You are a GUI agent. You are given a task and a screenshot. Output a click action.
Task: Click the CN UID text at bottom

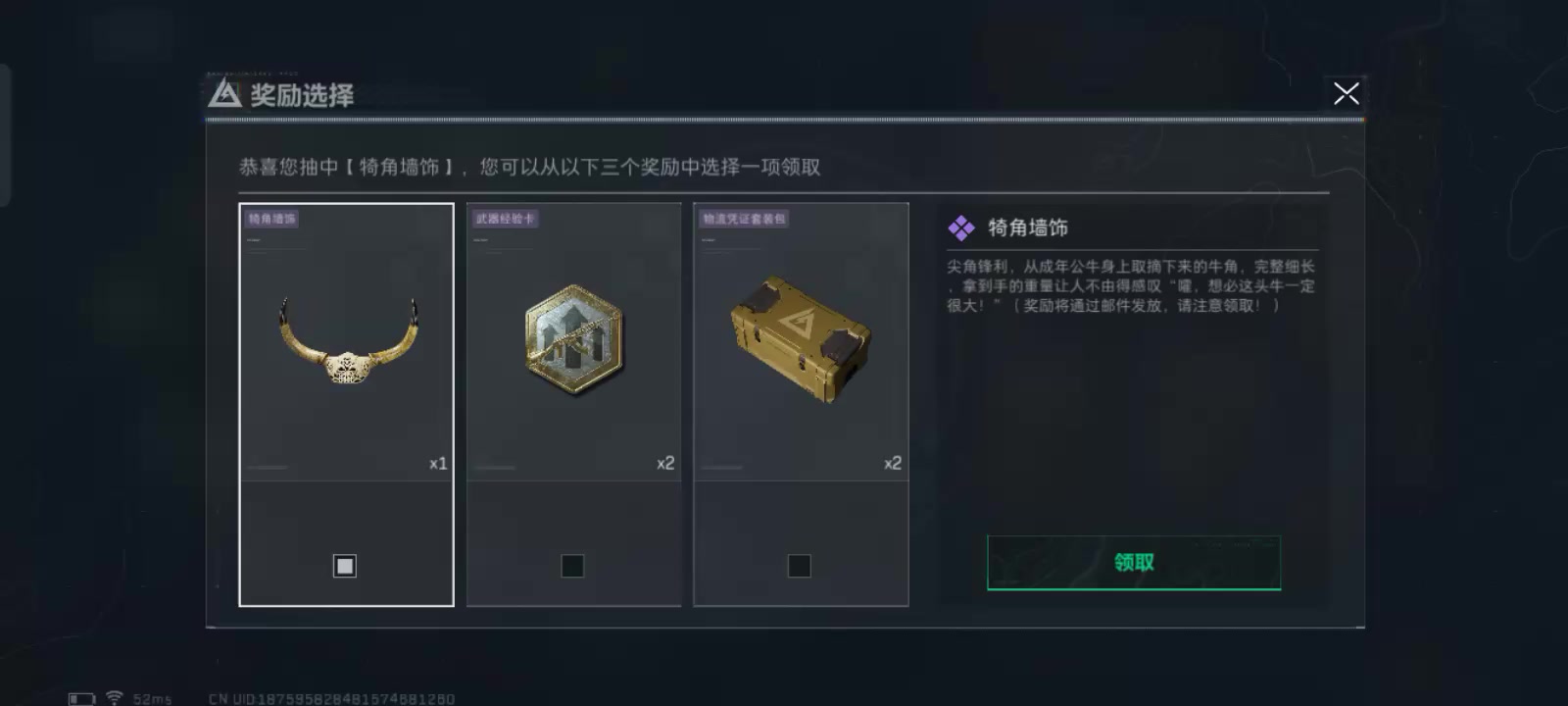point(331,699)
